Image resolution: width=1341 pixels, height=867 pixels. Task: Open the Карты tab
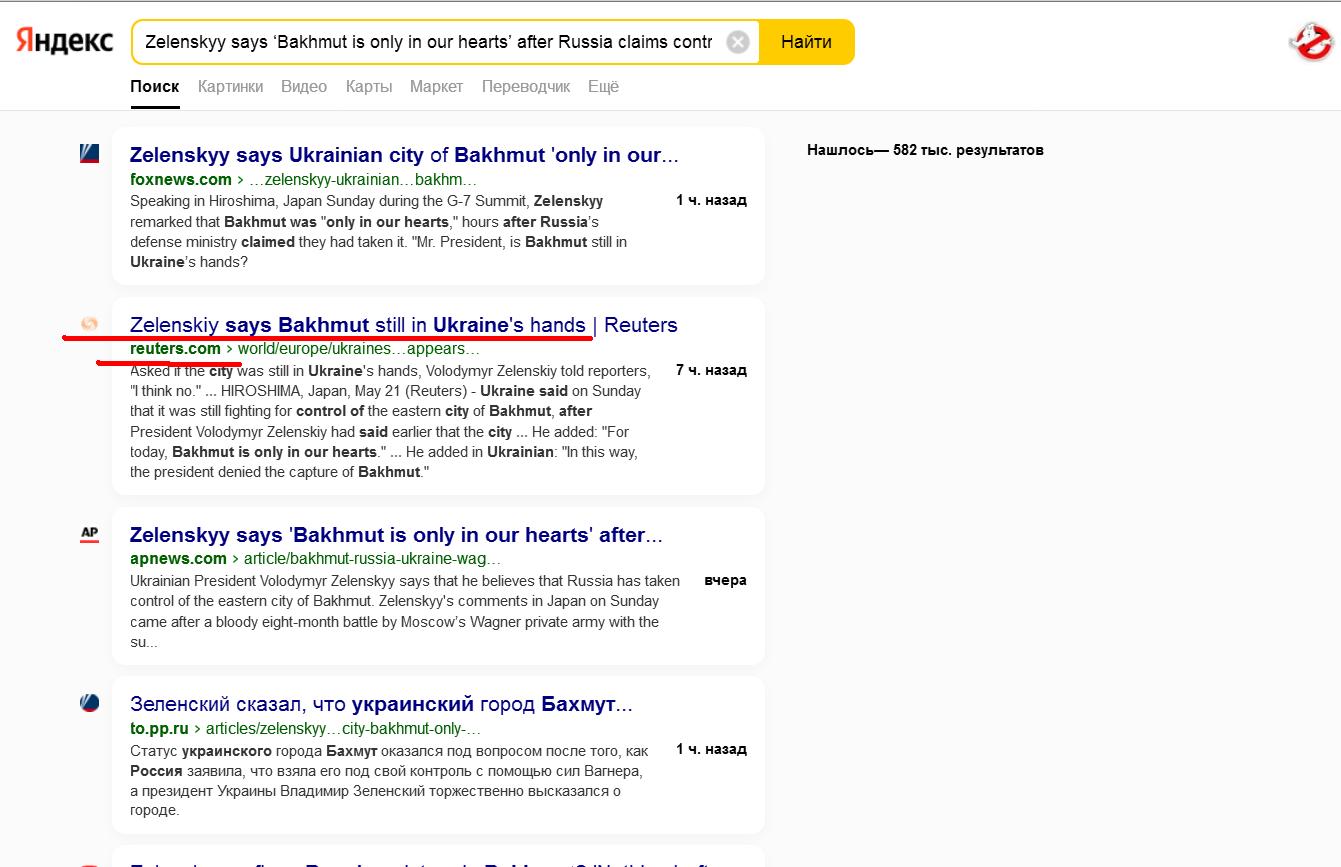click(369, 87)
